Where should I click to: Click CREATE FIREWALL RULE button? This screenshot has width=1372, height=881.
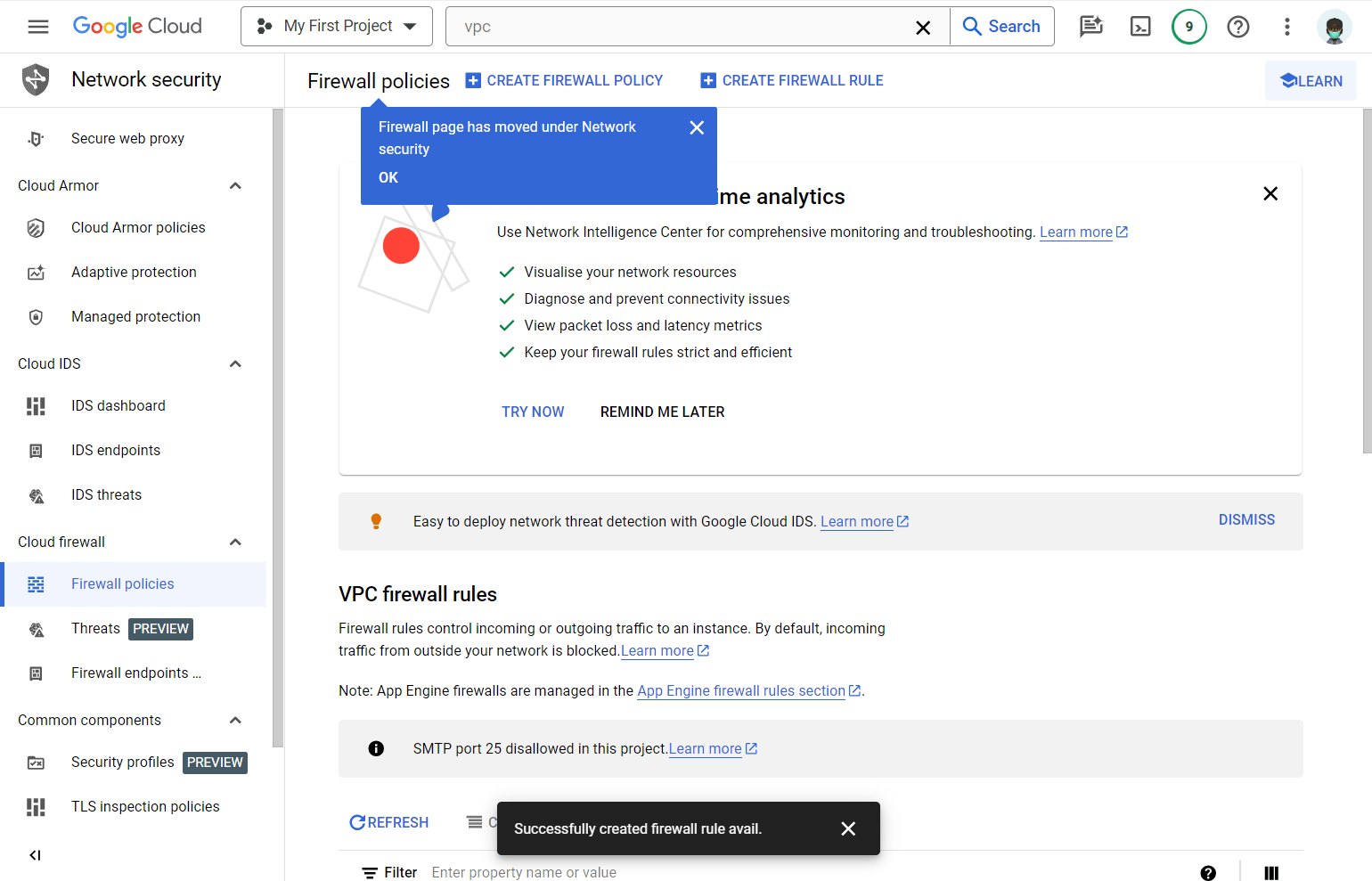tap(792, 80)
